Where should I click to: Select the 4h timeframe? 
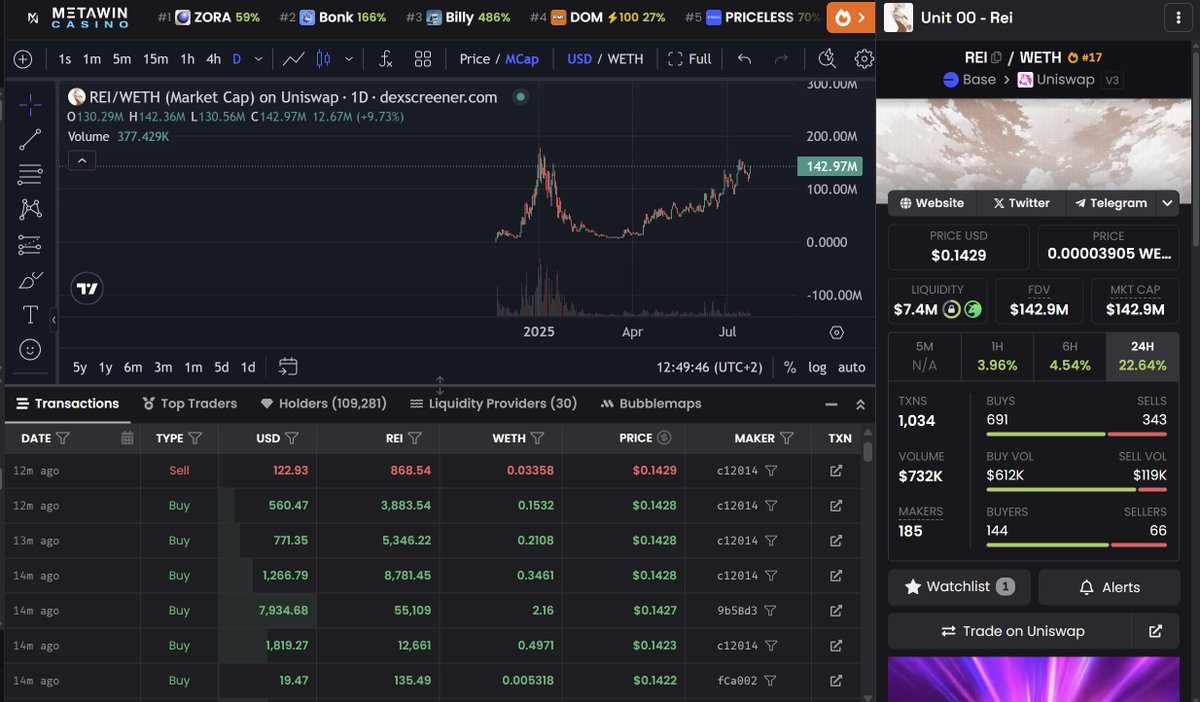213,59
